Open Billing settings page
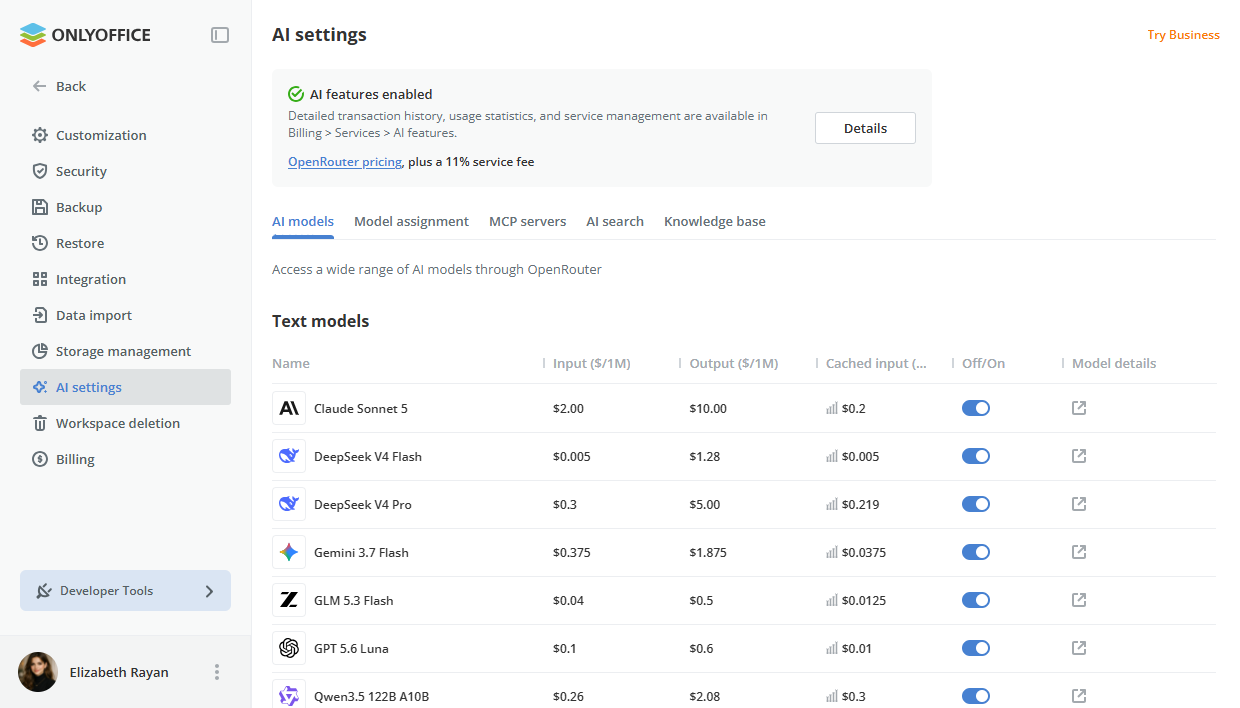The width and height of the screenshot is (1240, 708). click(125, 459)
